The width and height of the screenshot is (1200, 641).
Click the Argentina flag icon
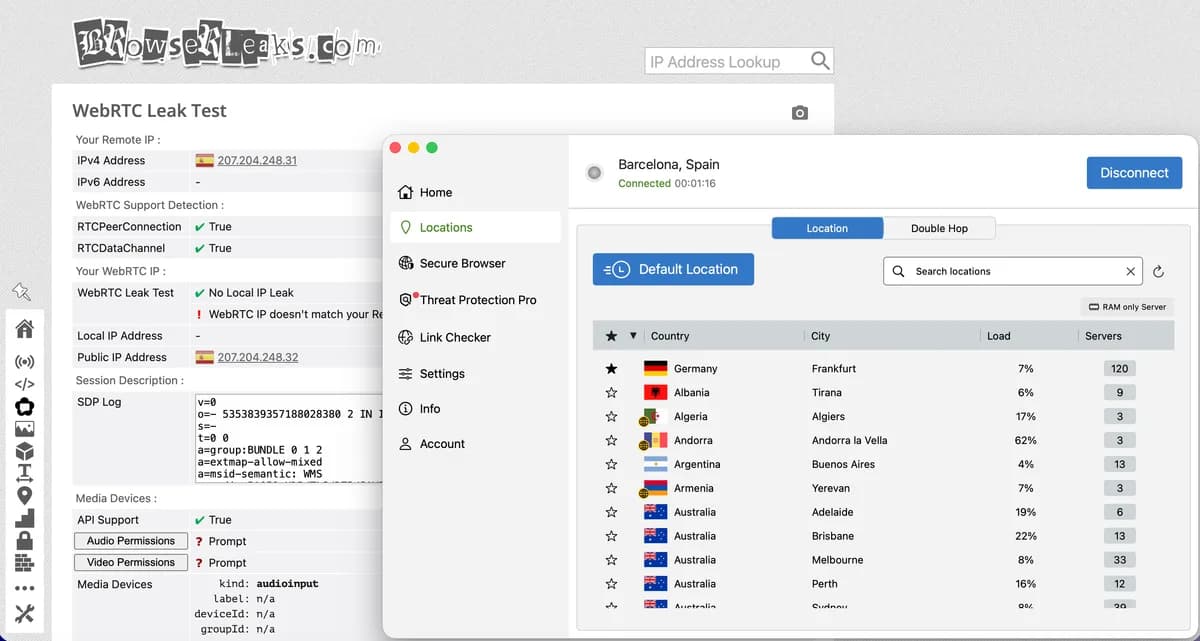click(x=655, y=464)
